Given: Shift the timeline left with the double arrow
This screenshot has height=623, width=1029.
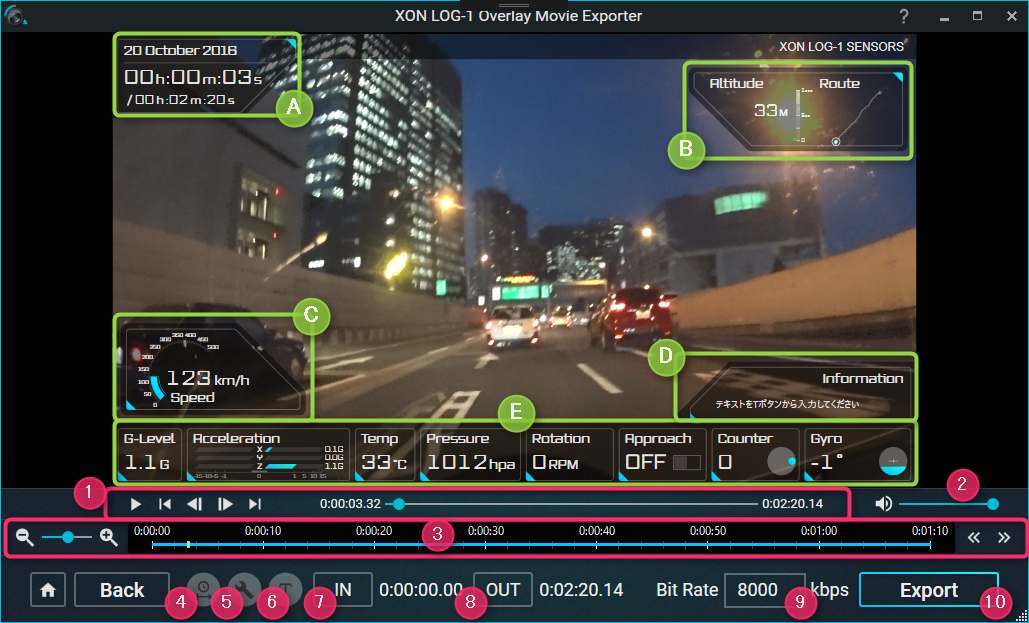Looking at the screenshot, I should click(974, 538).
